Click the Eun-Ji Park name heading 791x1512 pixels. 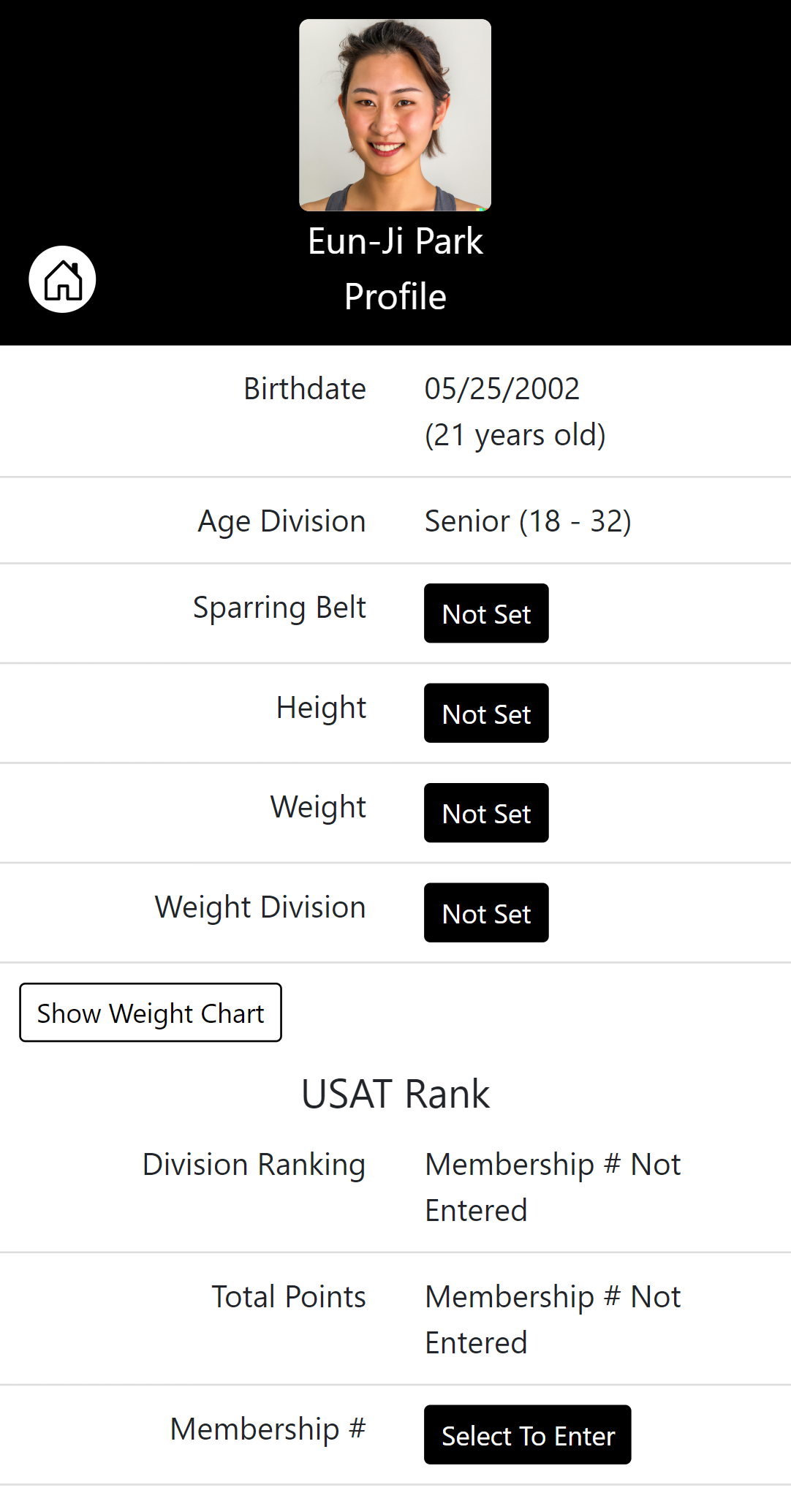pyautogui.click(x=395, y=241)
